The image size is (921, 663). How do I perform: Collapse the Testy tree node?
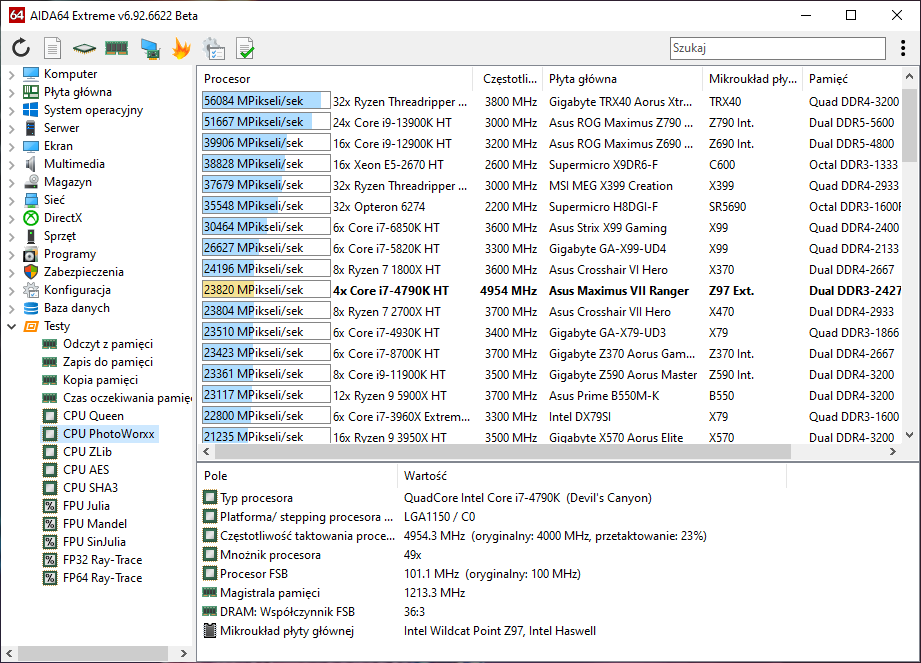pos(11,326)
